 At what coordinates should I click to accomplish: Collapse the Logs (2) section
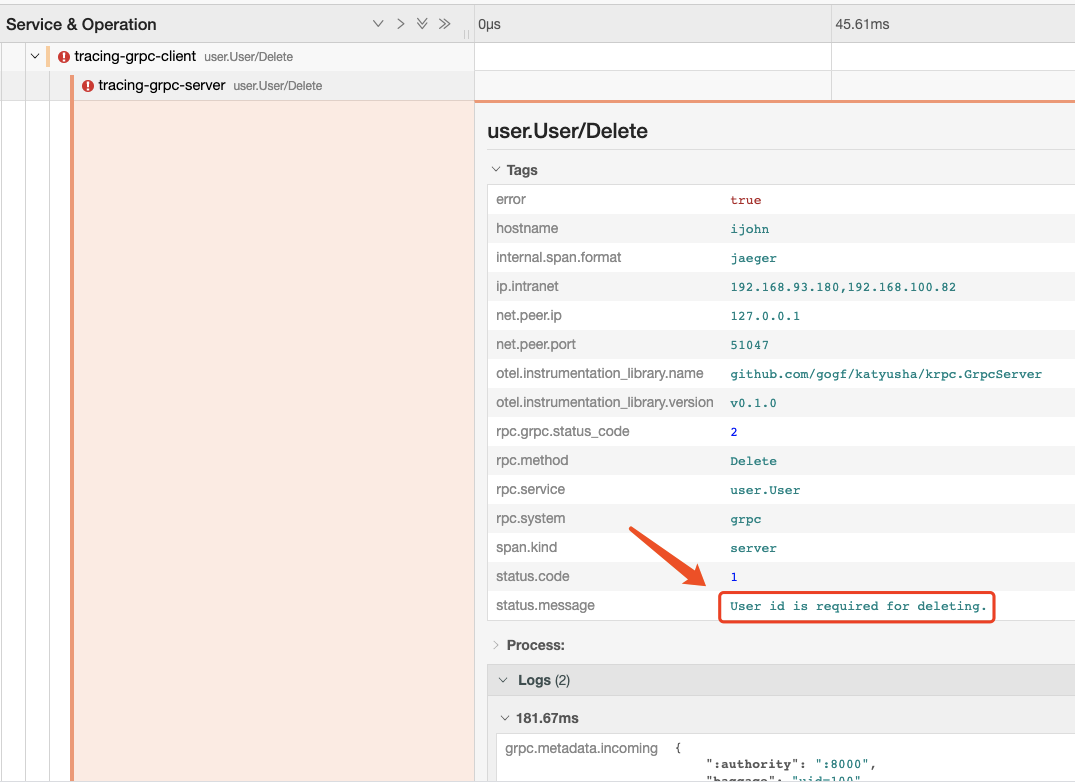click(x=504, y=680)
